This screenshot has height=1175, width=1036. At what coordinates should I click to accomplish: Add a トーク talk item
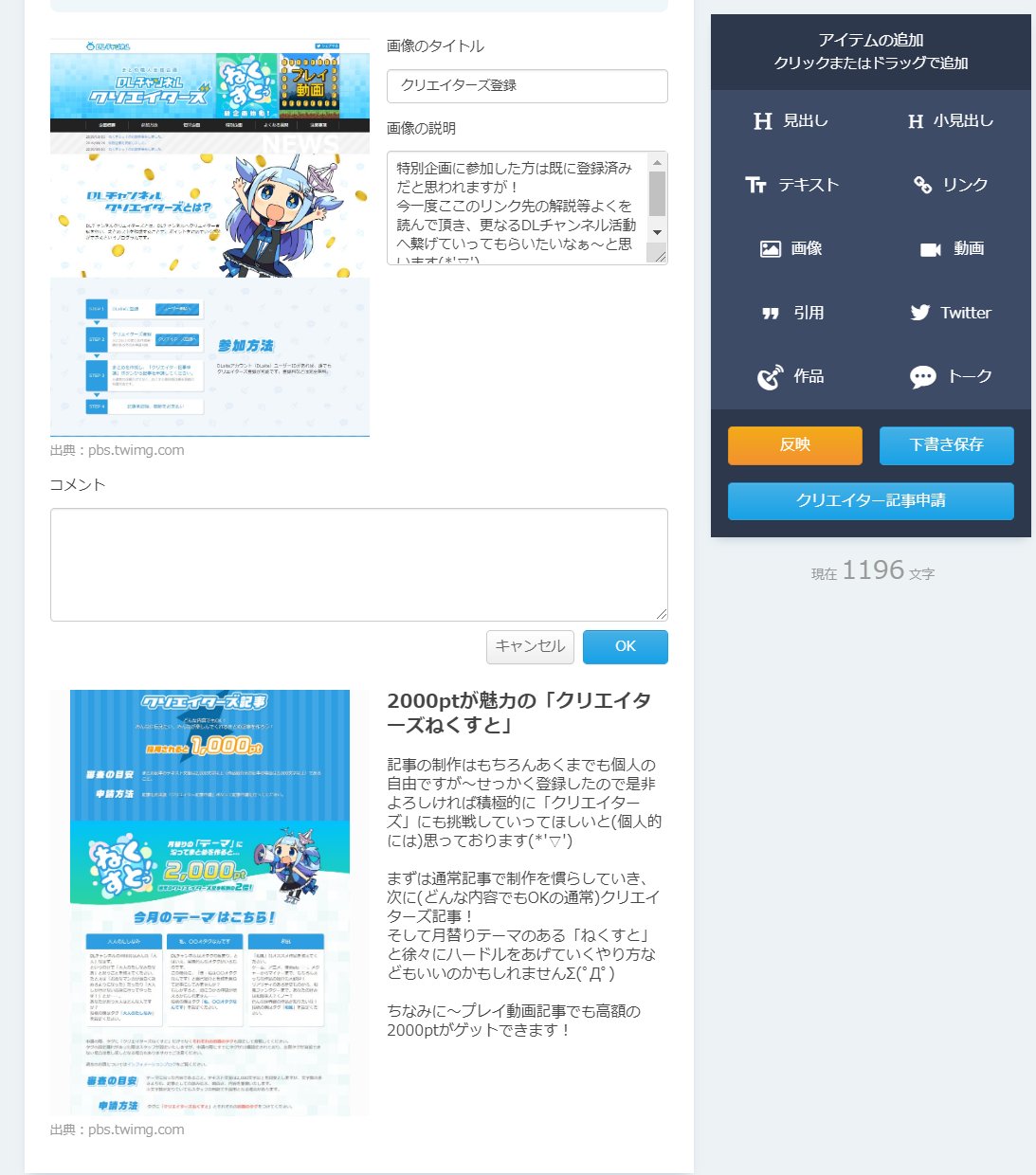(951, 376)
